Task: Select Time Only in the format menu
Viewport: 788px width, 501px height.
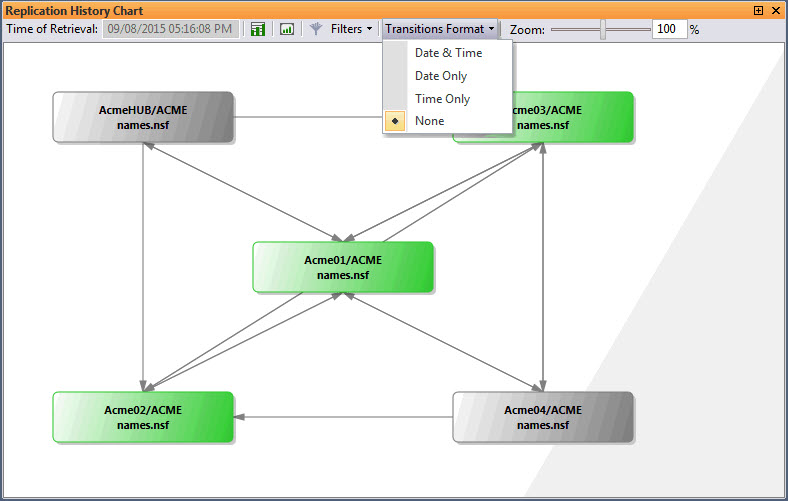Action: pyautogui.click(x=442, y=99)
